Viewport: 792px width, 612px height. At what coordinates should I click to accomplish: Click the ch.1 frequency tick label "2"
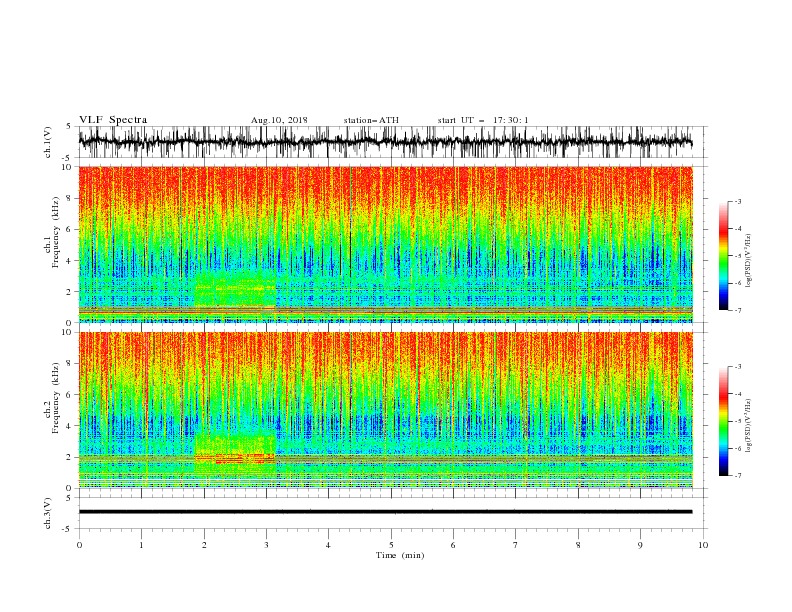(71, 292)
